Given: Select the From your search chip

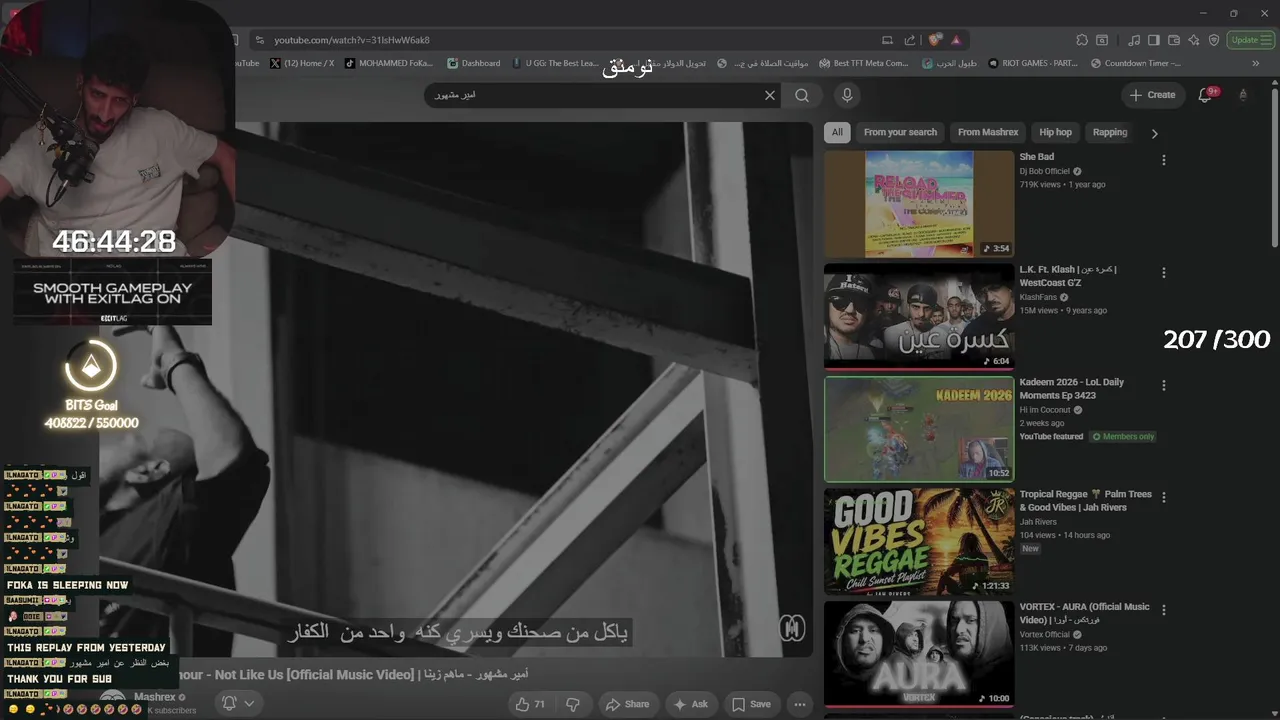Looking at the screenshot, I should point(900,132).
